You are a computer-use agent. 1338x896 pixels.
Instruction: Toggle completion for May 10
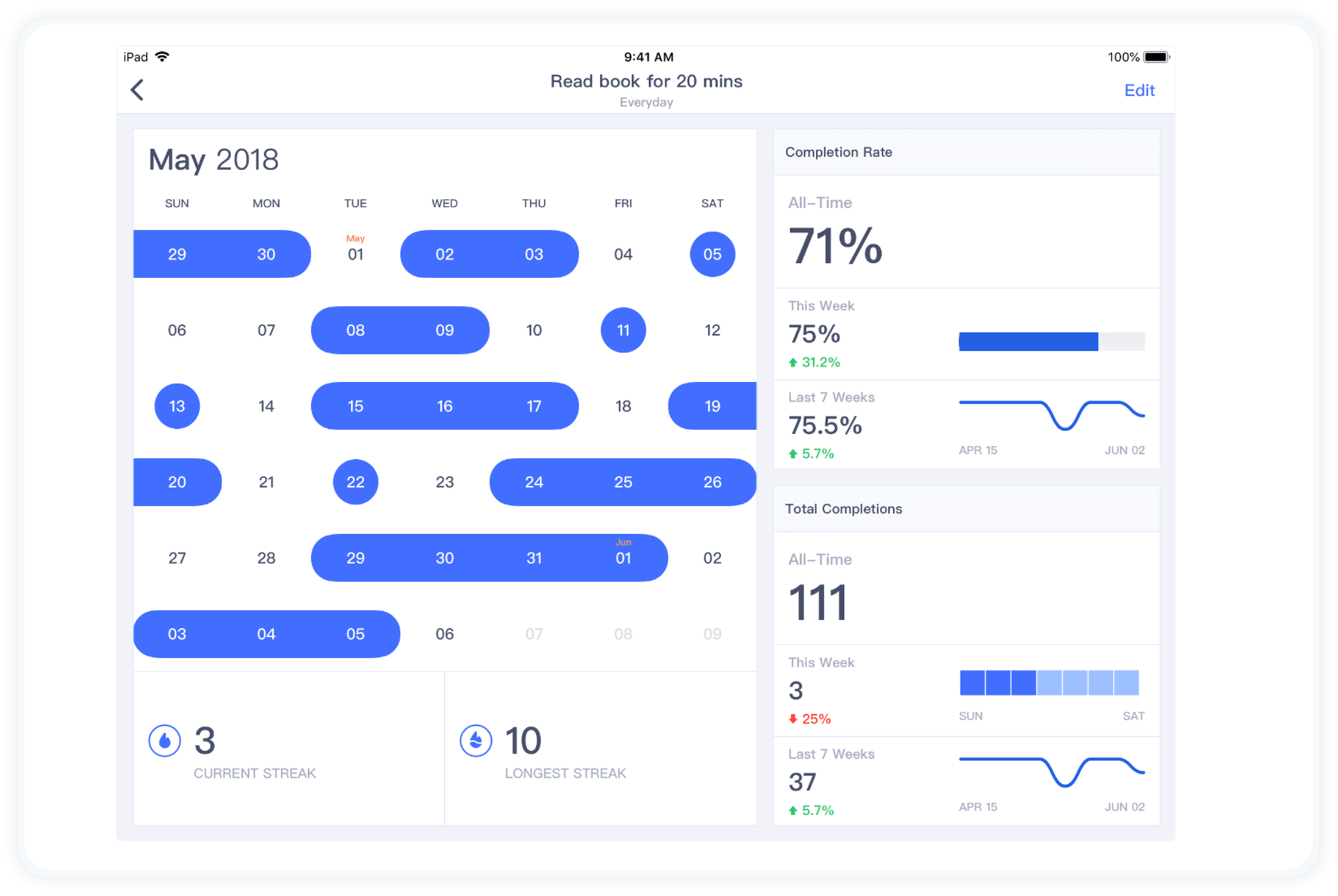534,330
